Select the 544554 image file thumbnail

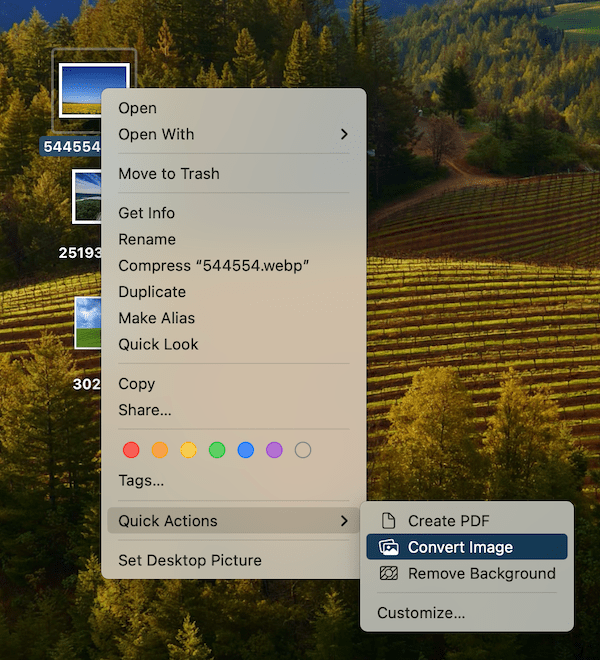point(80,89)
